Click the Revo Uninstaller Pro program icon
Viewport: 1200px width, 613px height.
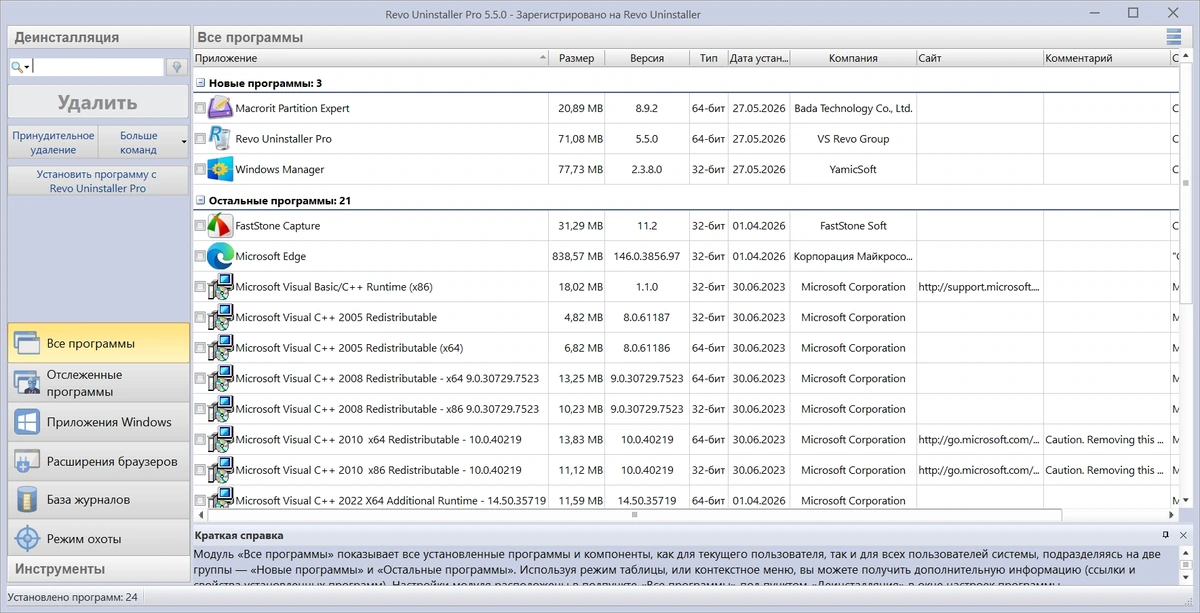(220, 139)
